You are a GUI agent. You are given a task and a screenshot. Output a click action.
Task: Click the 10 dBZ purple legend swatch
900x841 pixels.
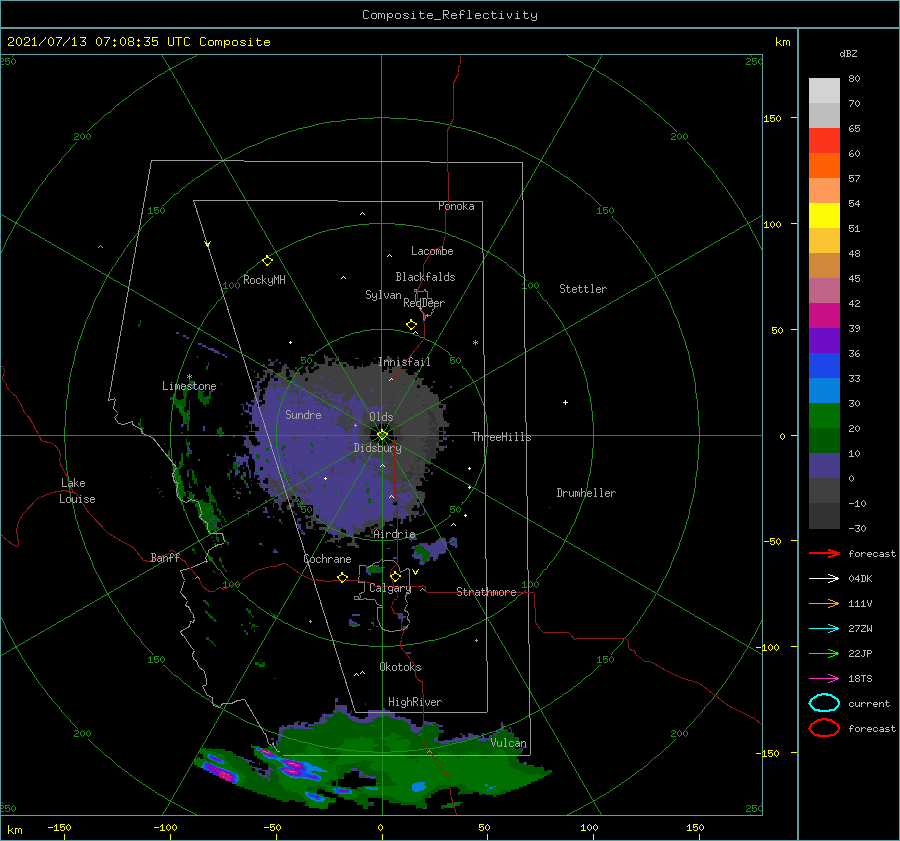tap(824, 465)
